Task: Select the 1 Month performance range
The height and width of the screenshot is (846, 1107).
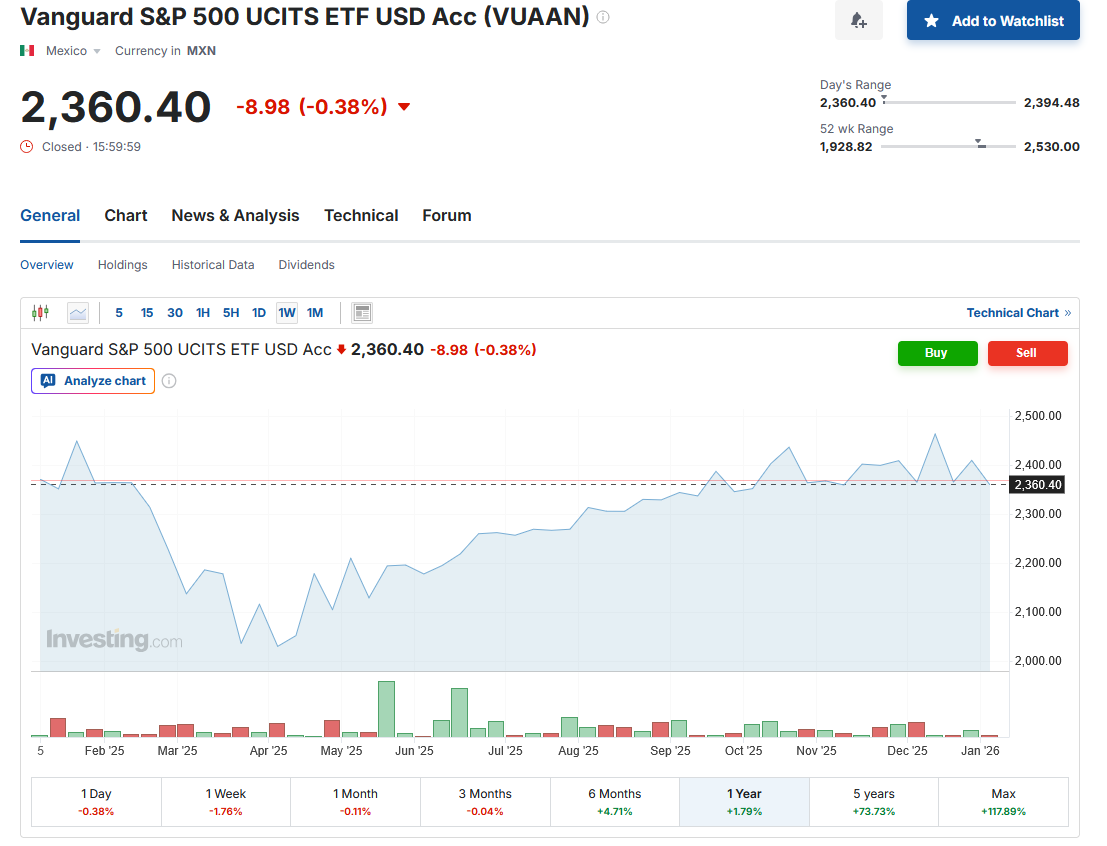Action: (356, 802)
